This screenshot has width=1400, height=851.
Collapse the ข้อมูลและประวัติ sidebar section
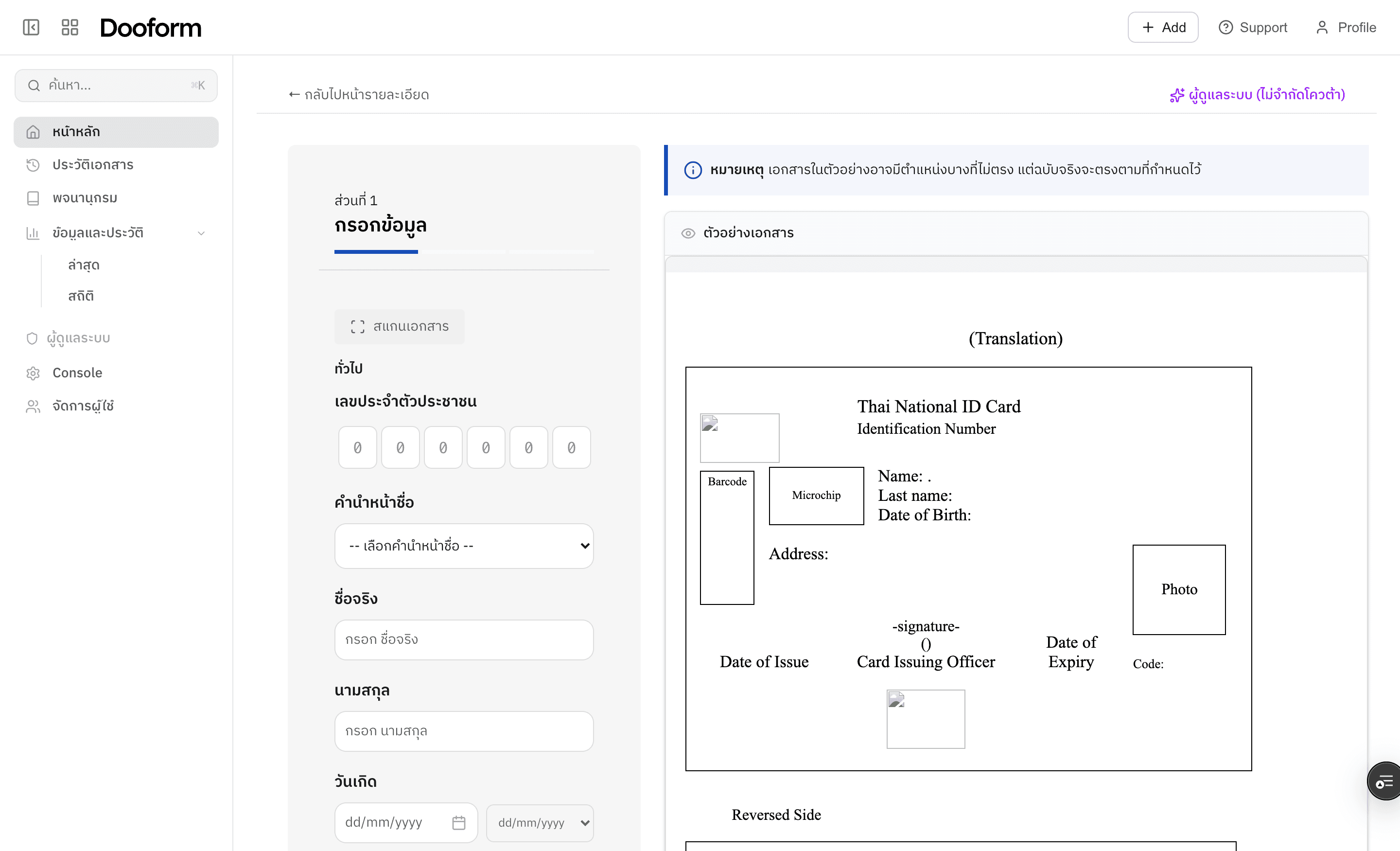pyautogui.click(x=201, y=233)
